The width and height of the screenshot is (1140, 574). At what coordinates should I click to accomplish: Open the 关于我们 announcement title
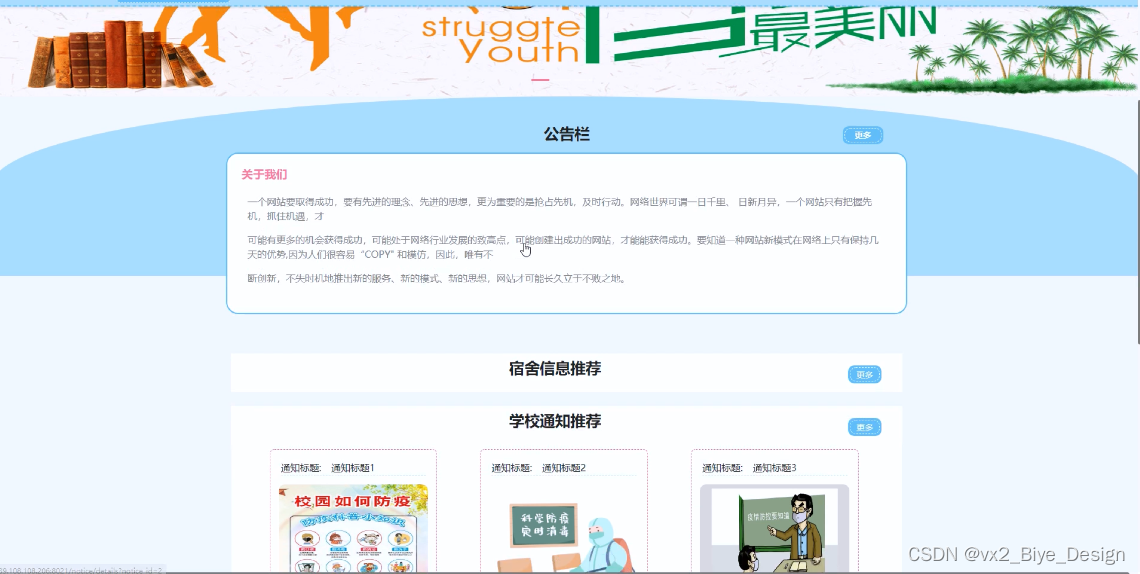tap(265, 174)
